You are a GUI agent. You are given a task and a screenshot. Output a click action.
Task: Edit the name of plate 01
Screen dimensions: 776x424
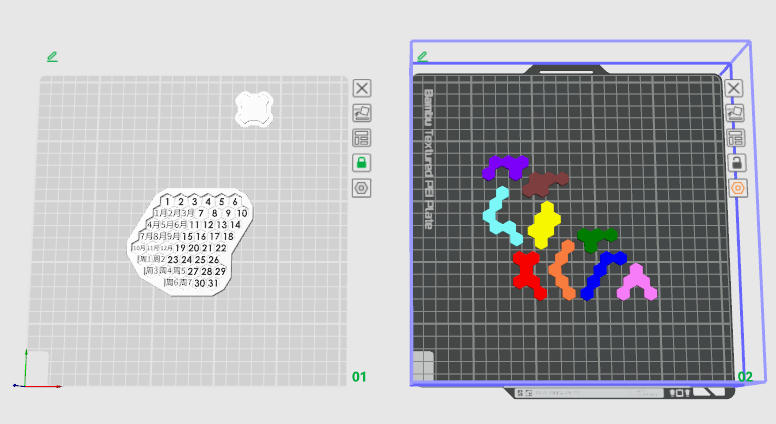52,57
